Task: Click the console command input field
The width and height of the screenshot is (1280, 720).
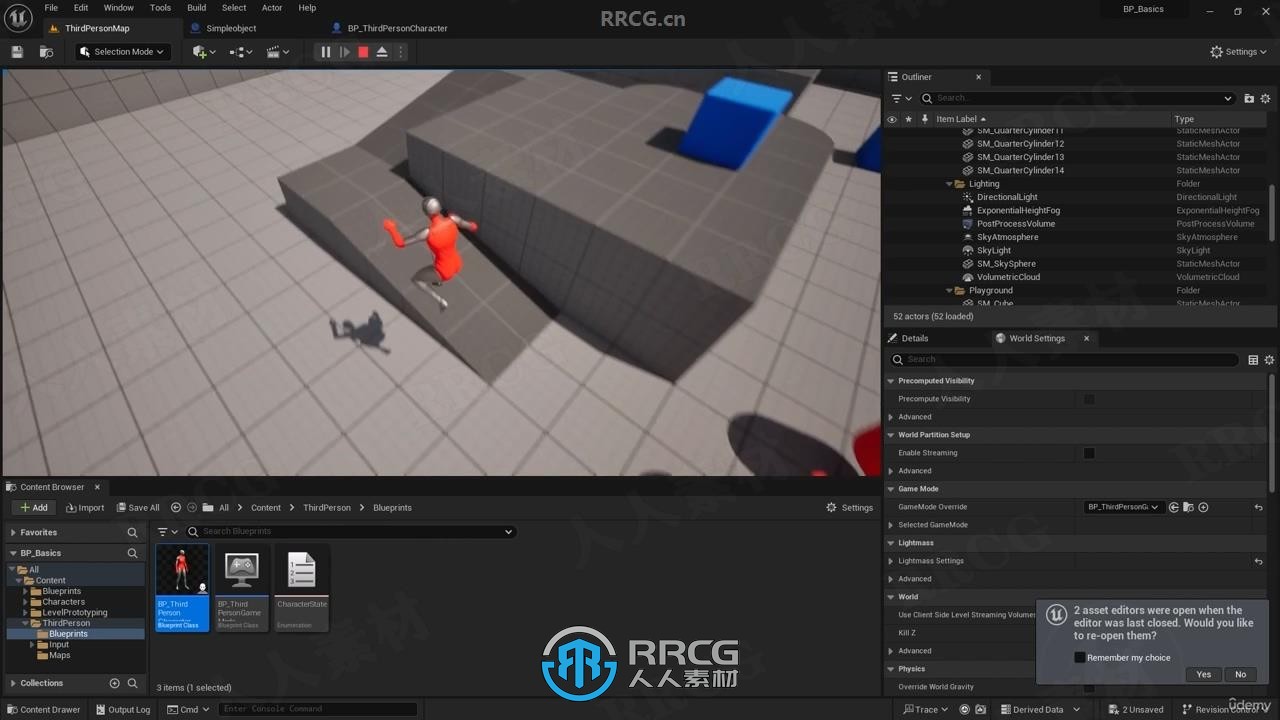Action: (x=318, y=710)
